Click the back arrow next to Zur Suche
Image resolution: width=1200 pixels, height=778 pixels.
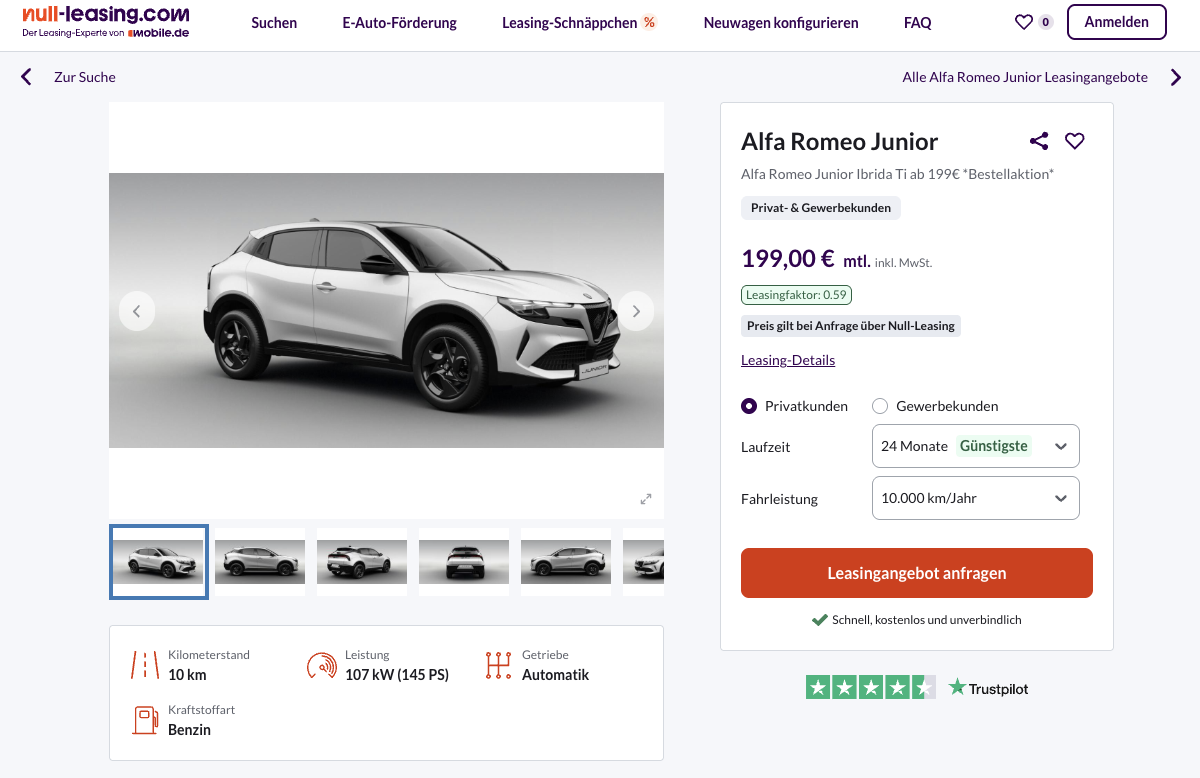(x=26, y=77)
